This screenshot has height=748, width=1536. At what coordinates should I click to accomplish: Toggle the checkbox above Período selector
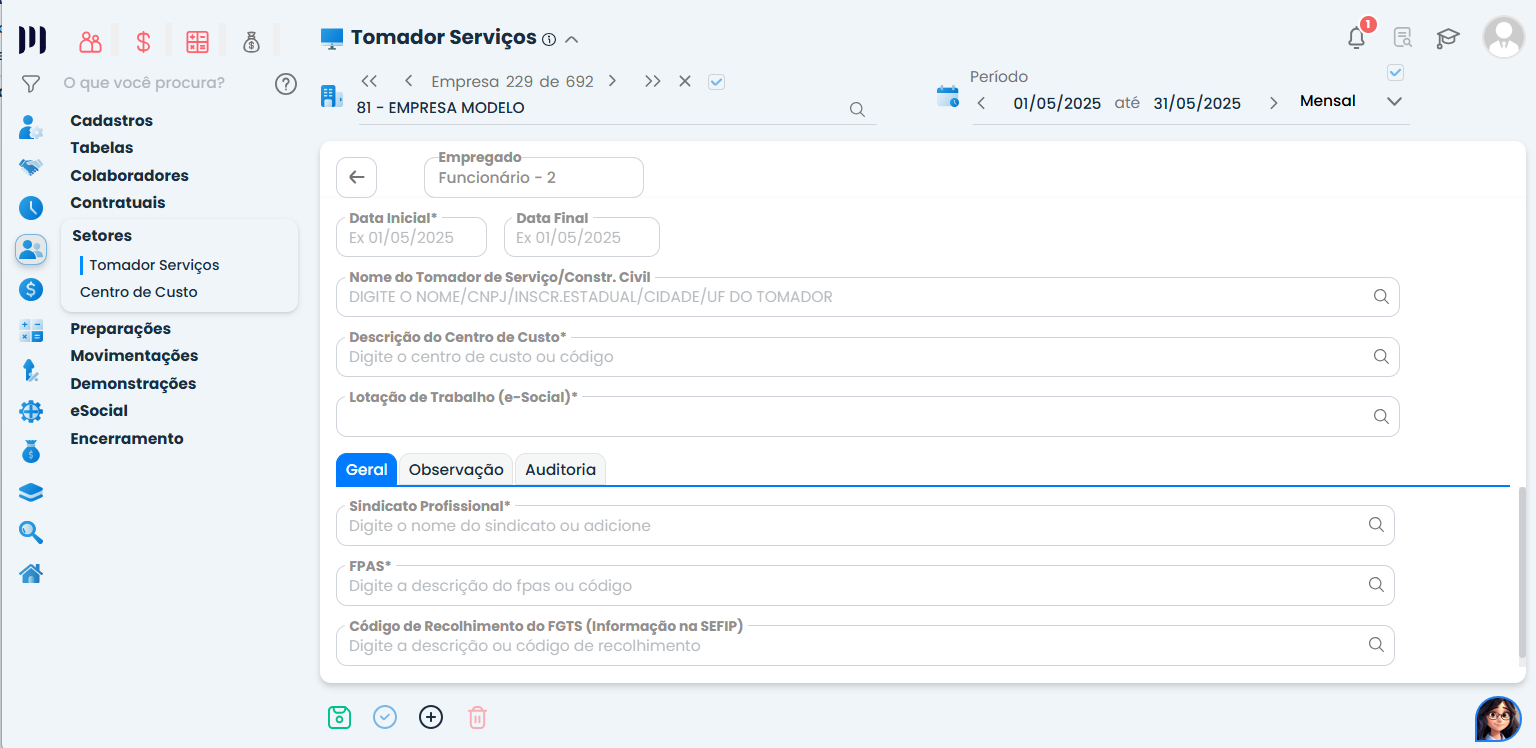click(x=1396, y=73)
